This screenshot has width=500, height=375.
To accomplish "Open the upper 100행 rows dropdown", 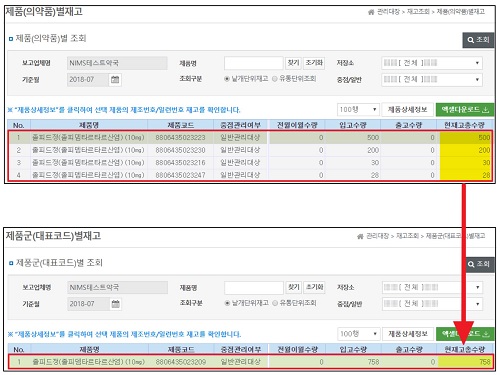I will [358, 109].
